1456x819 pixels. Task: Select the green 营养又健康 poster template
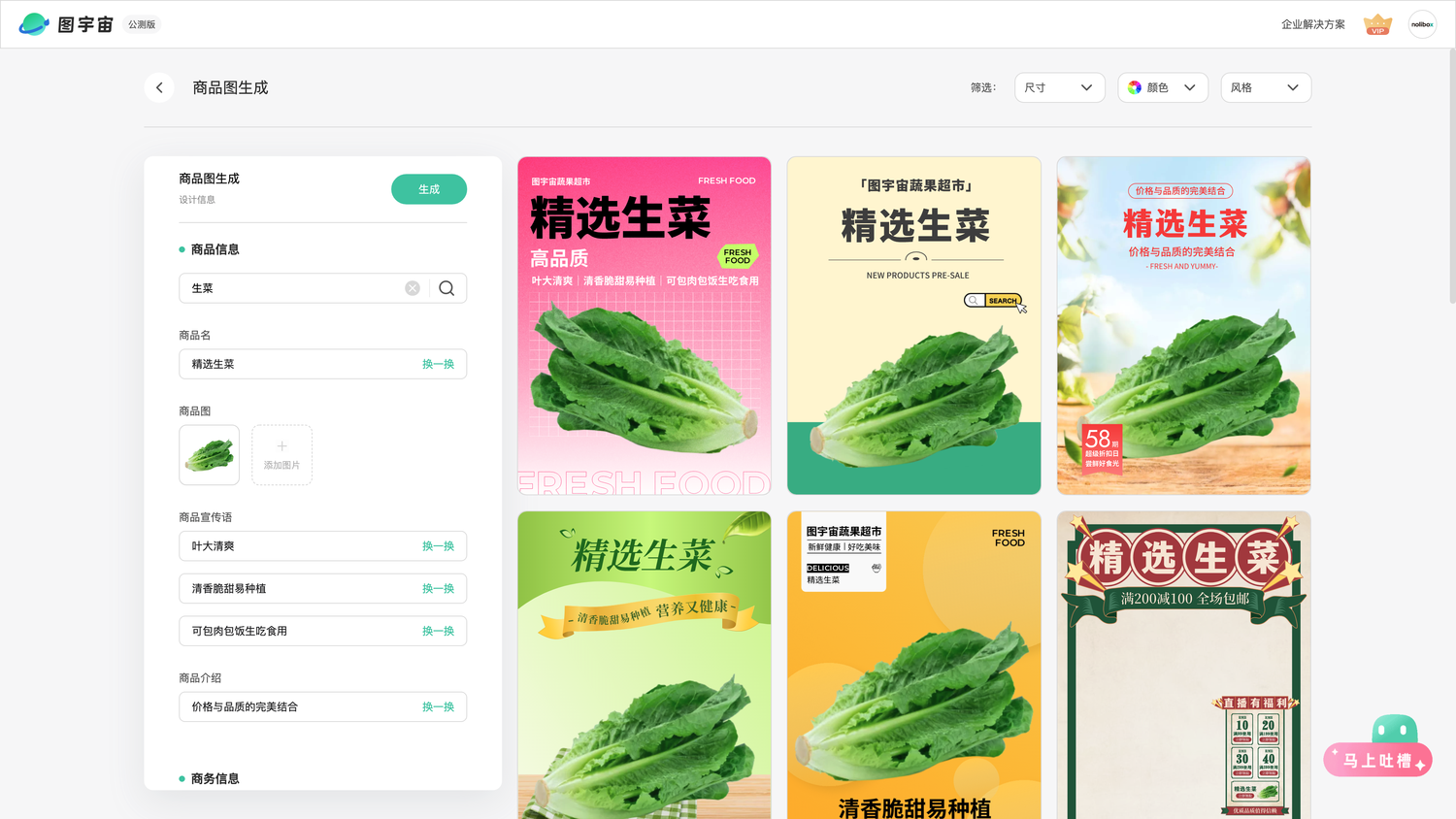pos(645,665)
